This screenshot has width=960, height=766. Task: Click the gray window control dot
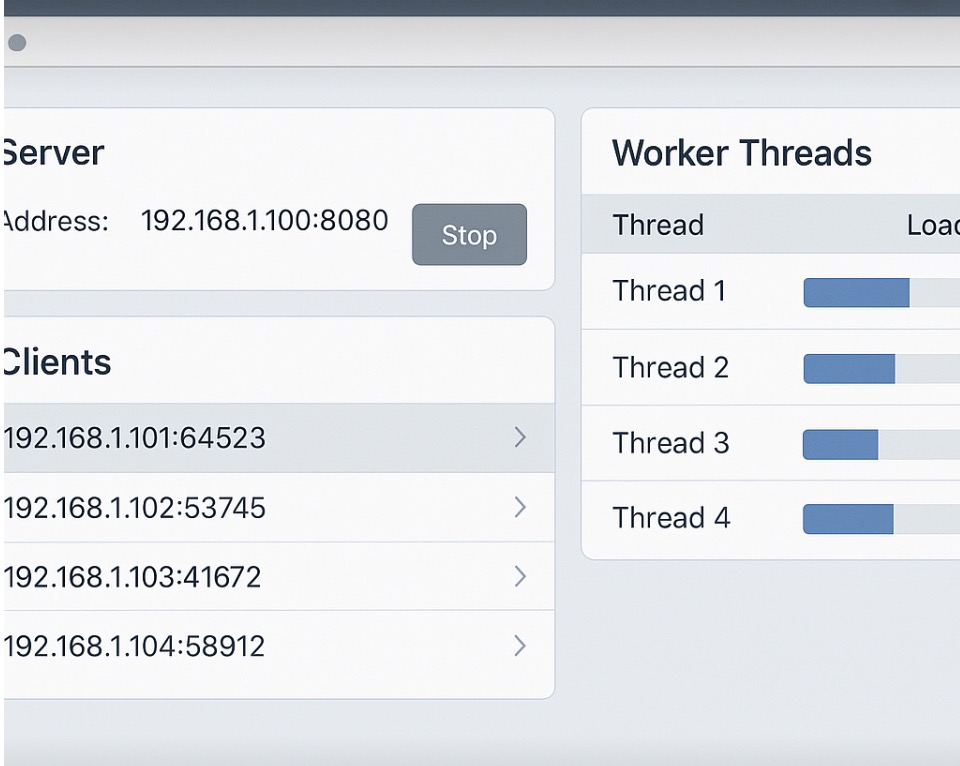coord(17,42)
